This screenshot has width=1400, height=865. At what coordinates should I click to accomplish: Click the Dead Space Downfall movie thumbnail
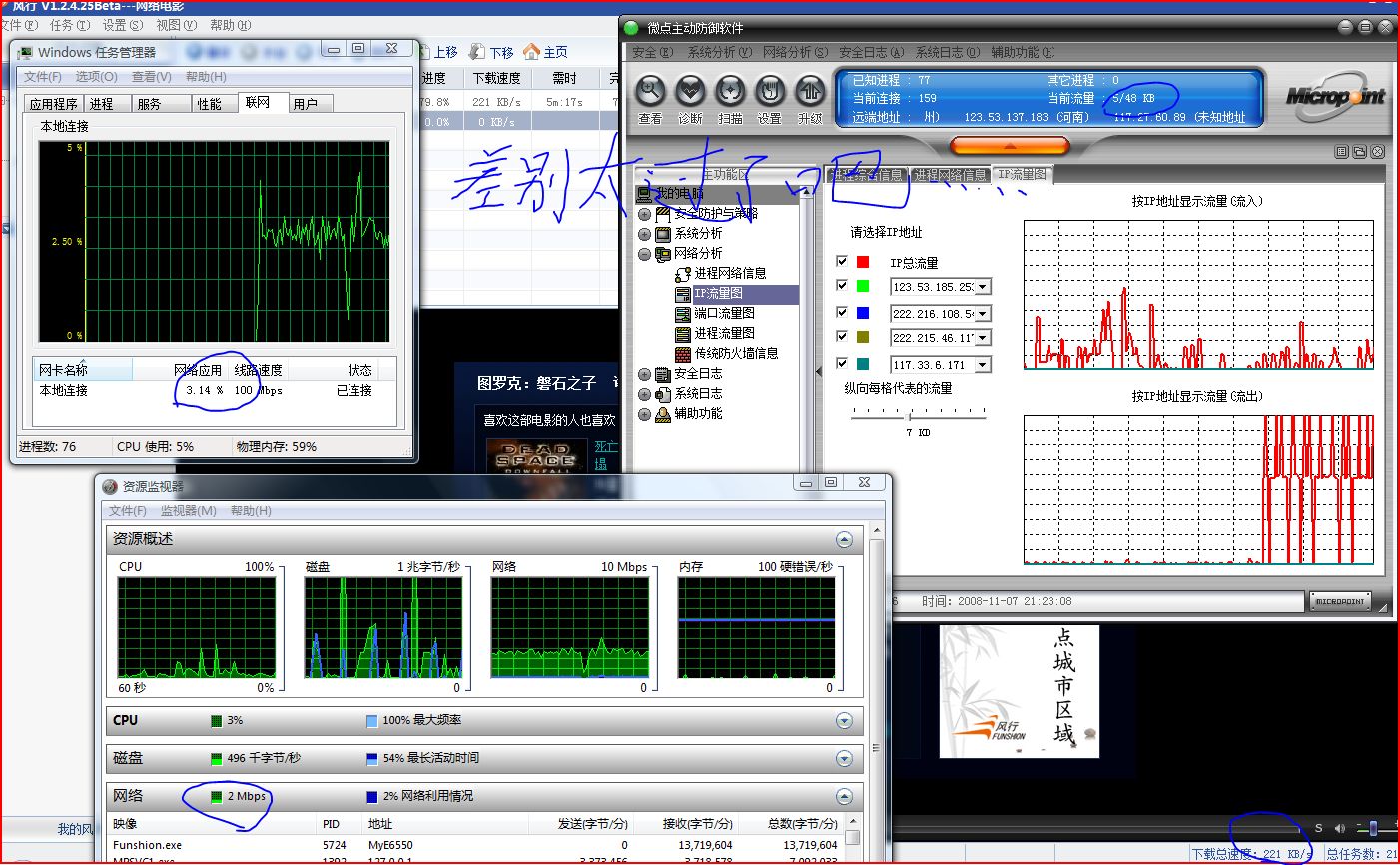click(x=537, y=456)
